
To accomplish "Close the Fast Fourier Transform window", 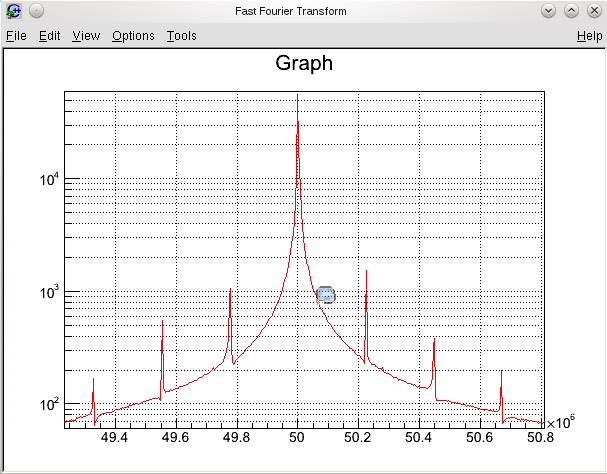I will 593,11.
